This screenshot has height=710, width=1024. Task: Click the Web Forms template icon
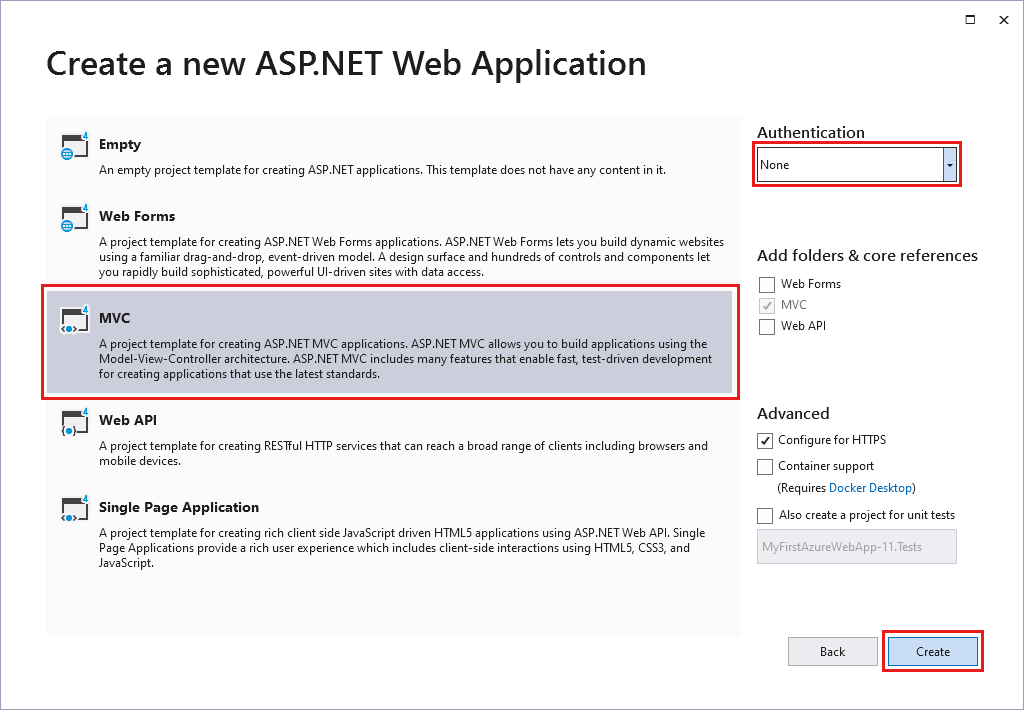pyautogui.click(x=74, y=218)
